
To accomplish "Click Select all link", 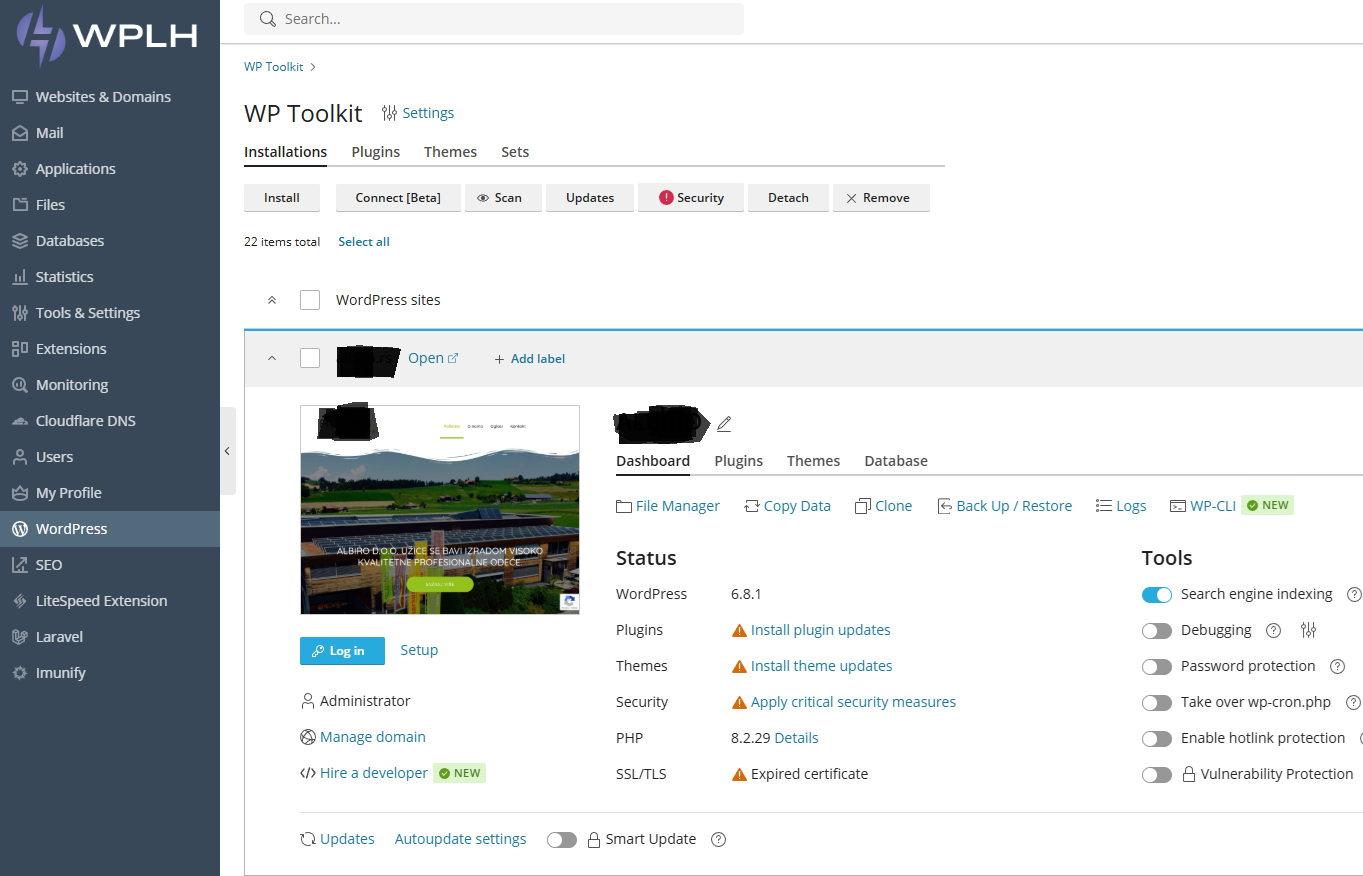I will pos(364,242).
